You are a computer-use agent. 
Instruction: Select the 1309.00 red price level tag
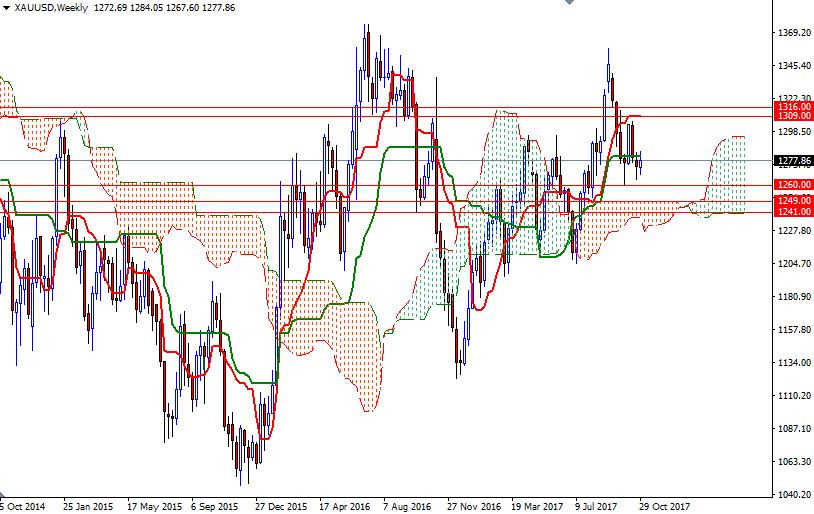click(793, 117)
